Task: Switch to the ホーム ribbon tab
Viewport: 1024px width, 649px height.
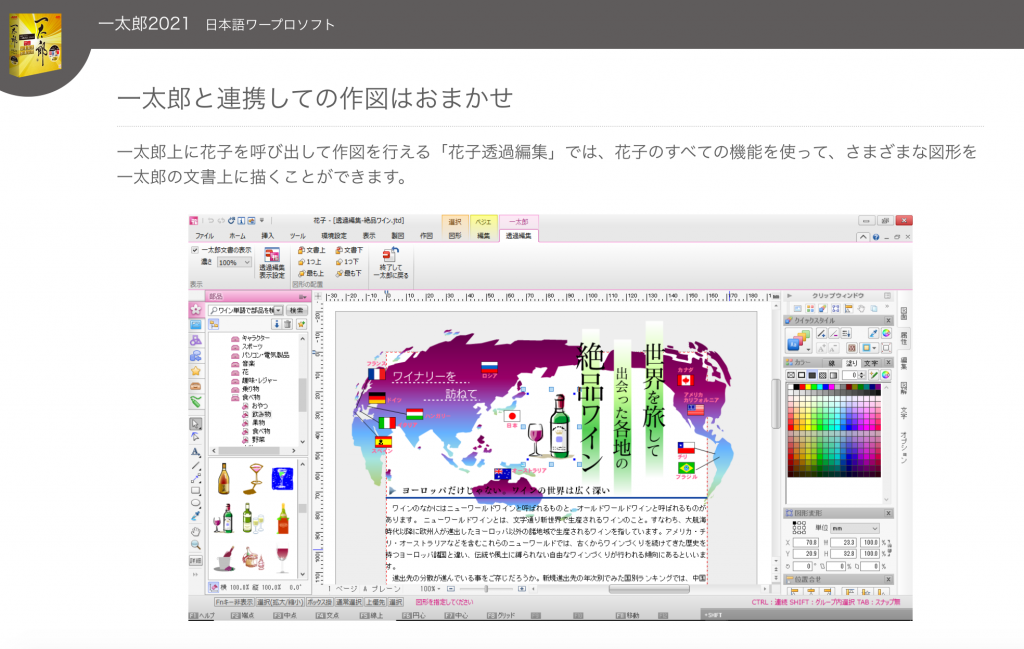Action: click(x=237, y=236)
